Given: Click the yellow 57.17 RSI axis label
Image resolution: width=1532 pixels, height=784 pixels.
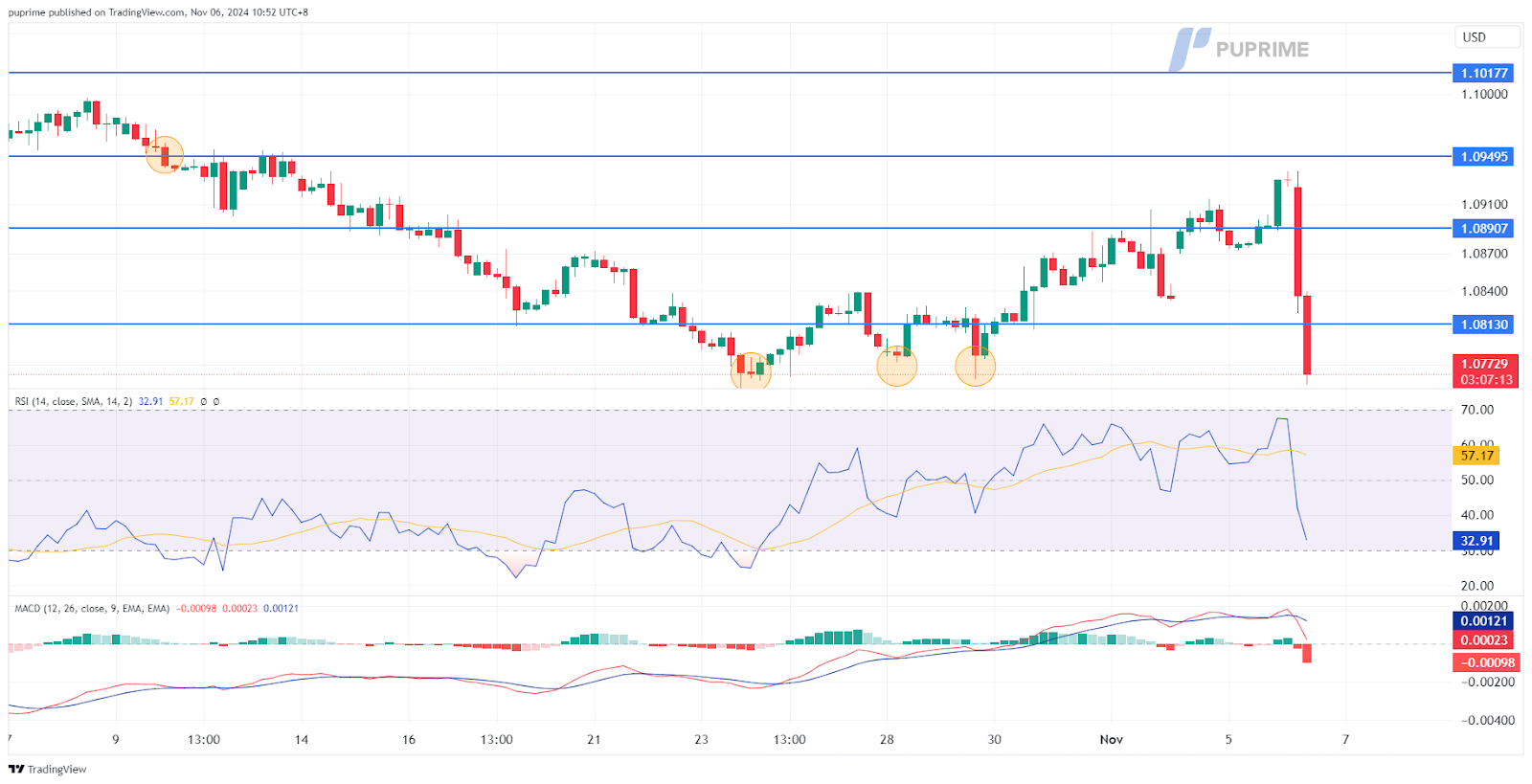Looking at the screenshot, I should click(x=1476, y=456).
